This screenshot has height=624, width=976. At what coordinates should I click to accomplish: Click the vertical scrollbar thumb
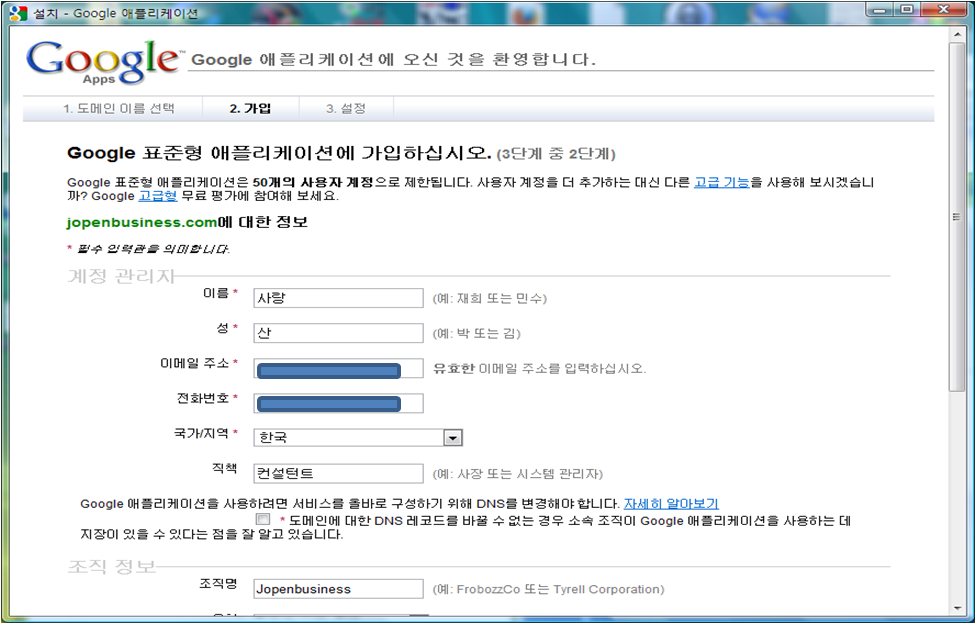pos(957,217)
